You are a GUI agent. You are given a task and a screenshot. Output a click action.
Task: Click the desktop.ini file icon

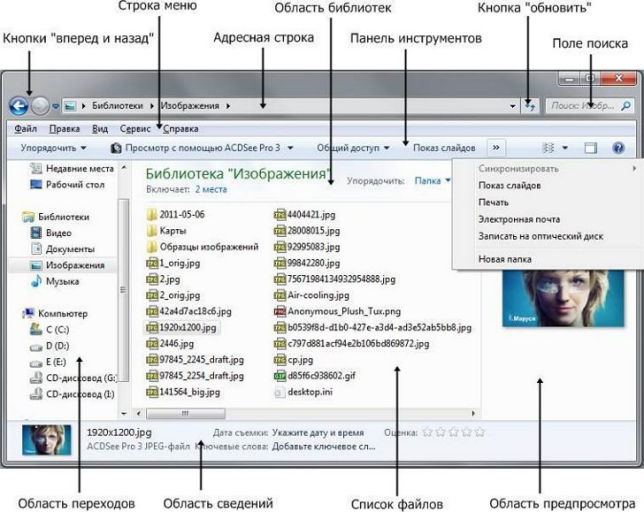280,392
